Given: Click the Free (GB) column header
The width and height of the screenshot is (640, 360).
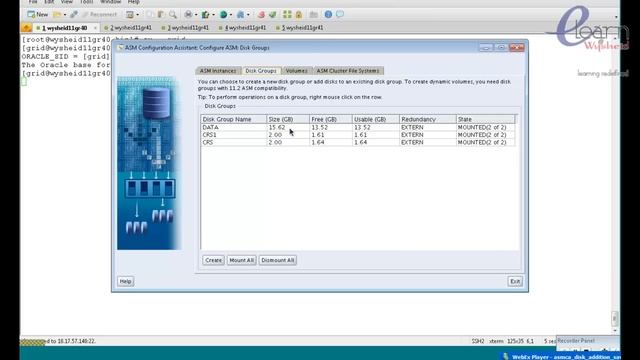Looking at the screenshot, I should [331, 119].
